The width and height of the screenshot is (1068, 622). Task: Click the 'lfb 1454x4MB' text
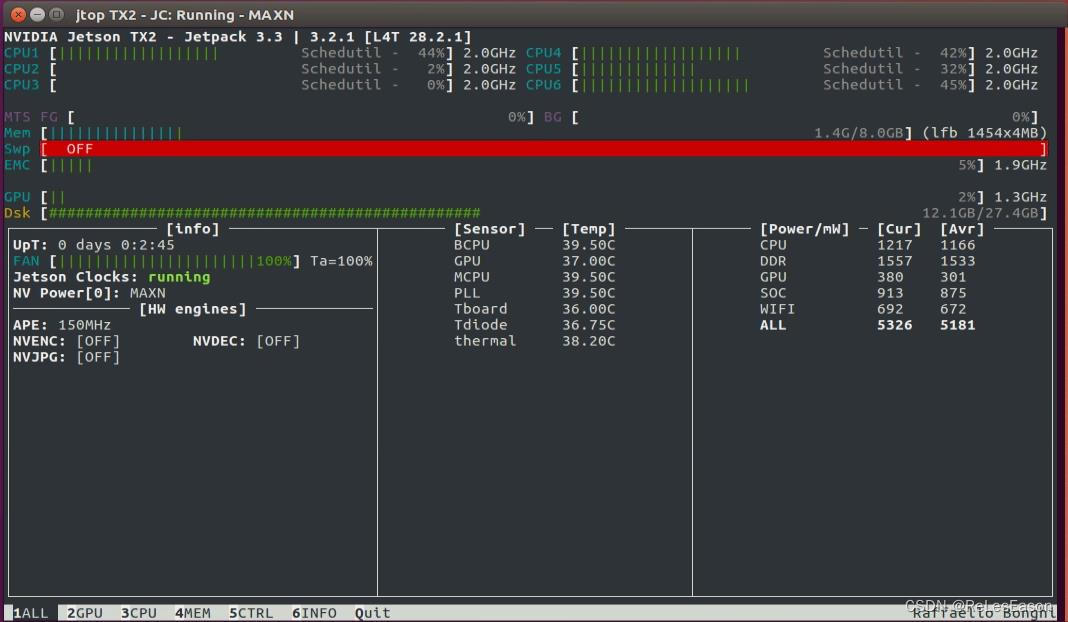(x=985, y=133)
